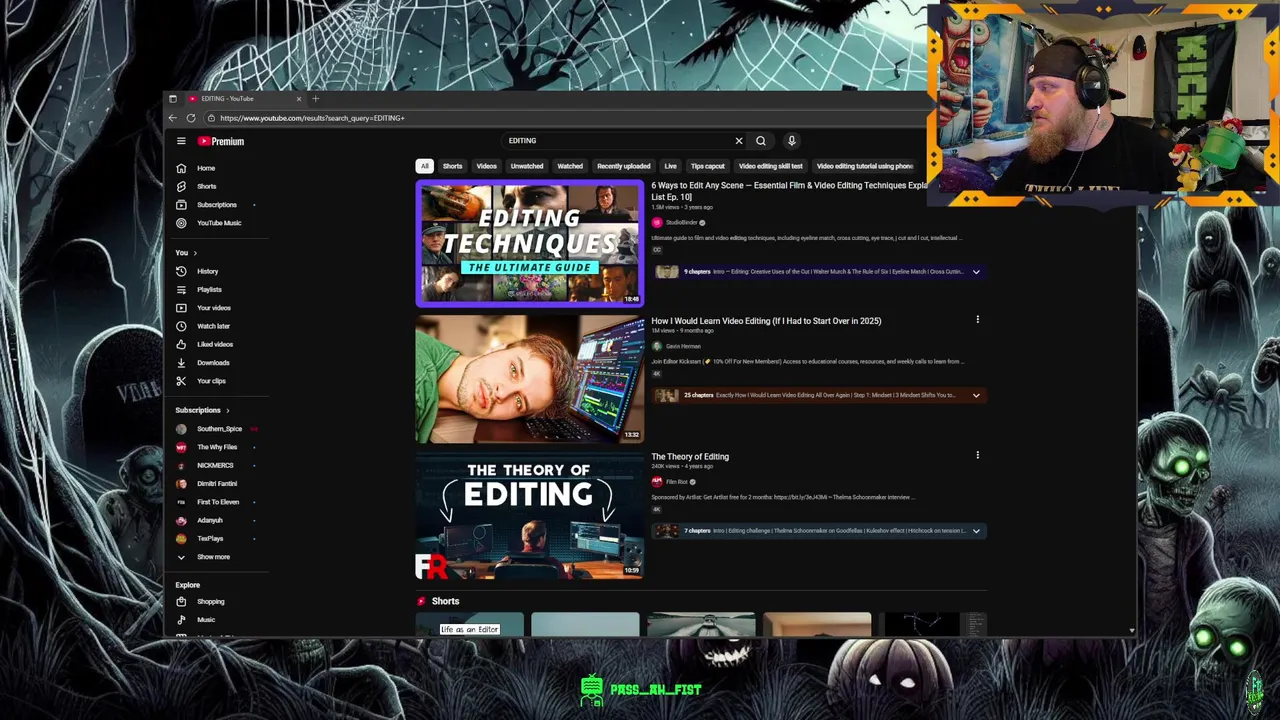Select the All filter chip
This screenshot has width=1280, height=720.
(x=424, y=166)
